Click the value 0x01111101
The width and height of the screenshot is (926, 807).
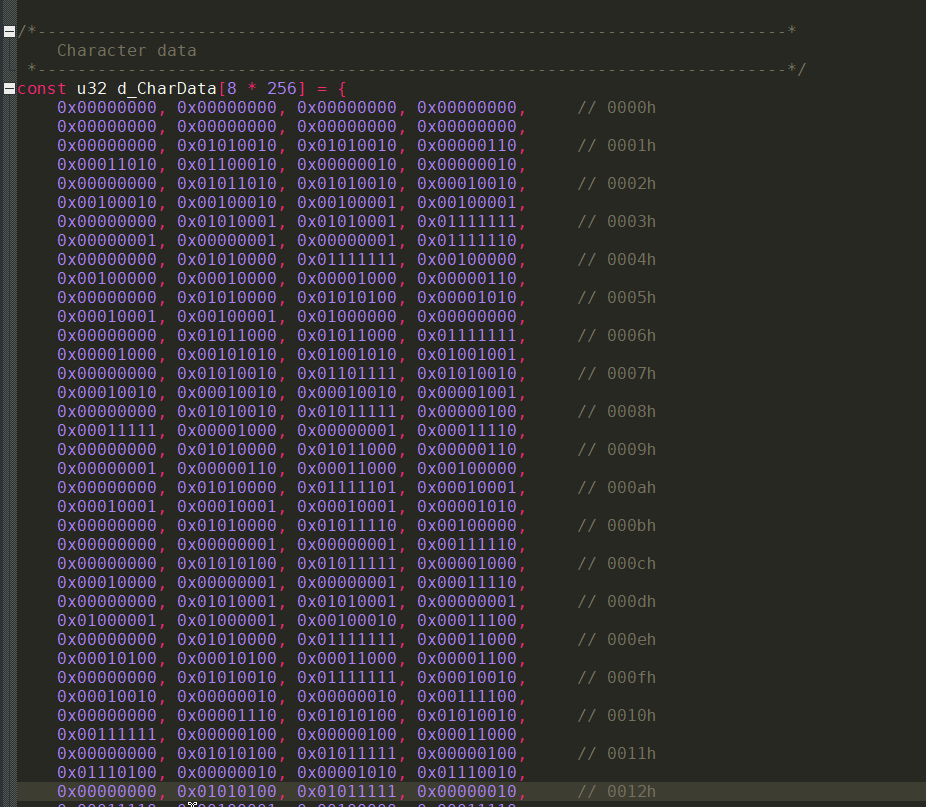point(347,487)
